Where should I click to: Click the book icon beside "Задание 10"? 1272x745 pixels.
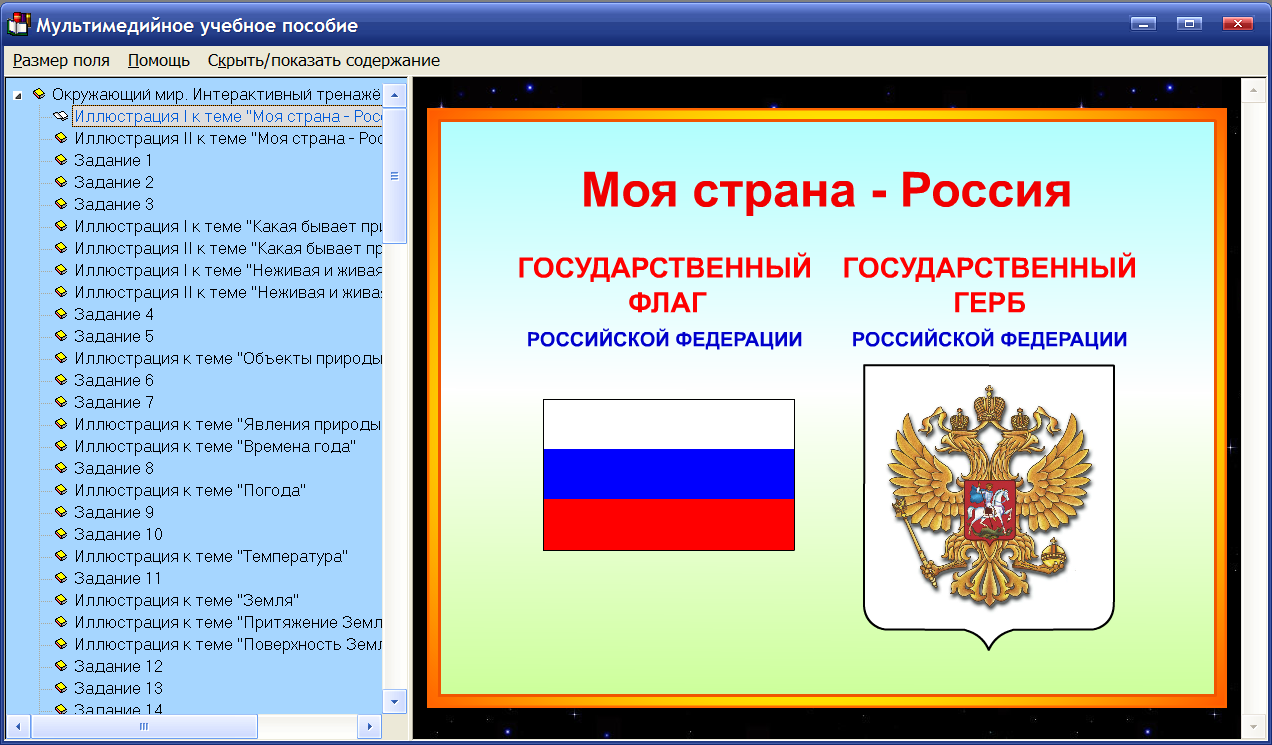tap(61, 533)
